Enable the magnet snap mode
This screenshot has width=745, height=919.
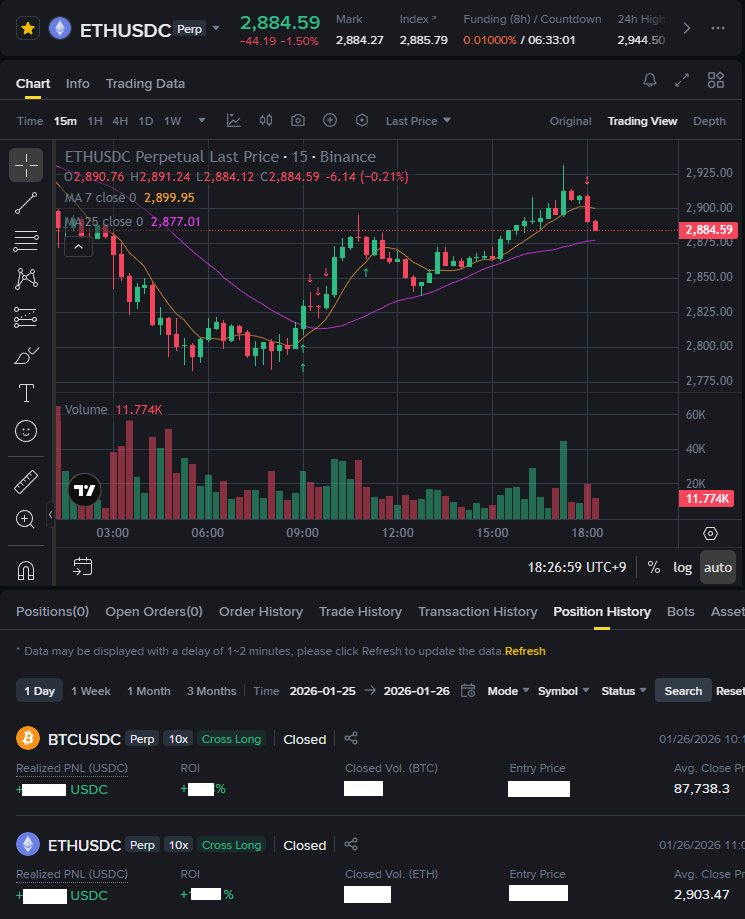click(26, 570)
